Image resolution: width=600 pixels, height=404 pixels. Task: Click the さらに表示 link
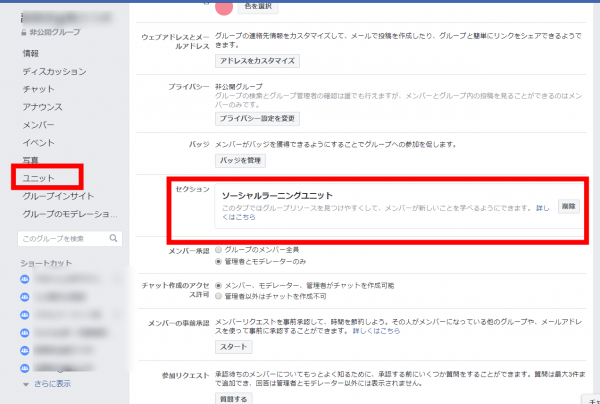point(52,384)
